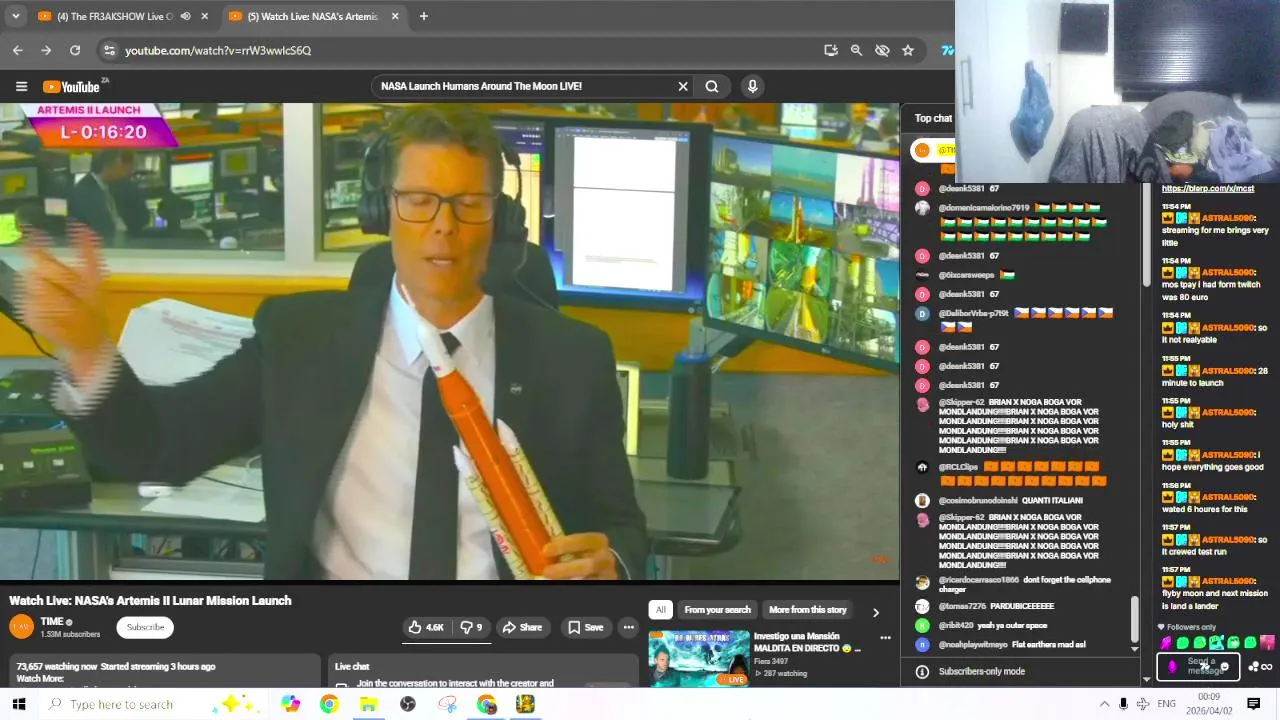1280x720 pixels.
Task: Mute audio on the FR3AKSHOW tab
Action: point(185,16)
